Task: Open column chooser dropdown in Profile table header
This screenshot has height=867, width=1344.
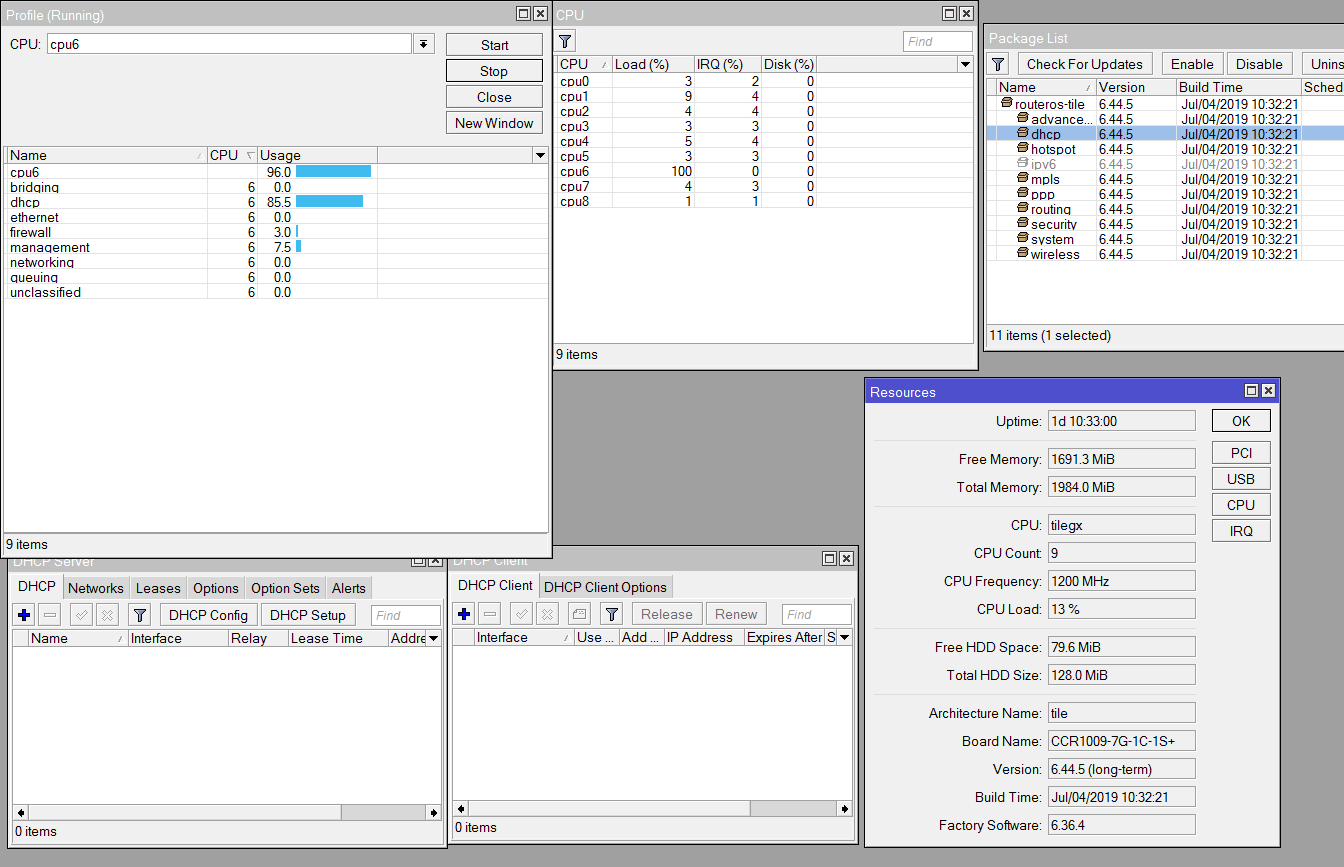Action: coord(540,155)
